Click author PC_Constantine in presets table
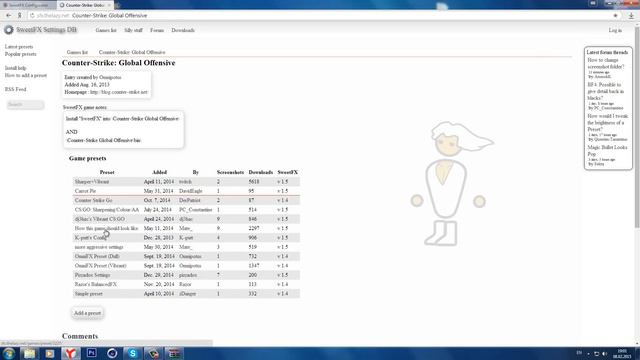This screenshot has height=360, width=640. tap(196, 210)
